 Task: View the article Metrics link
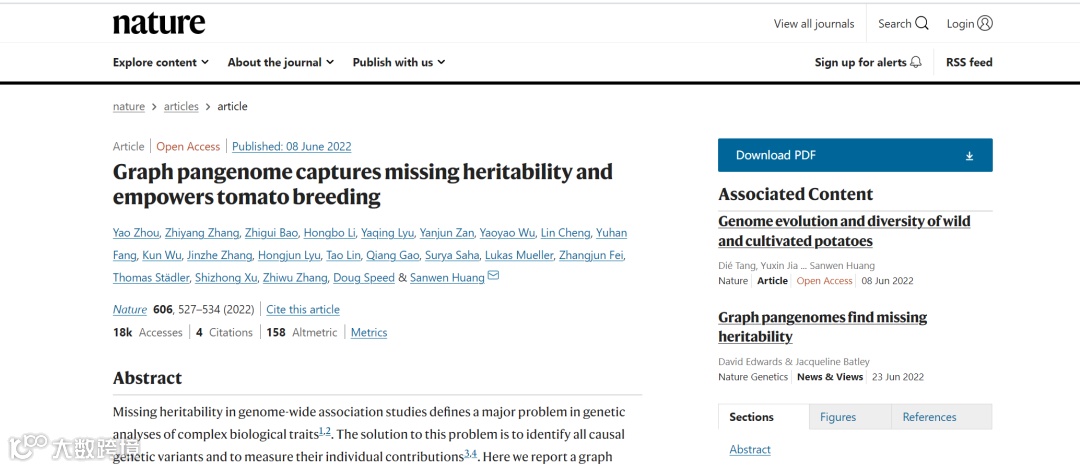[369, 333]
